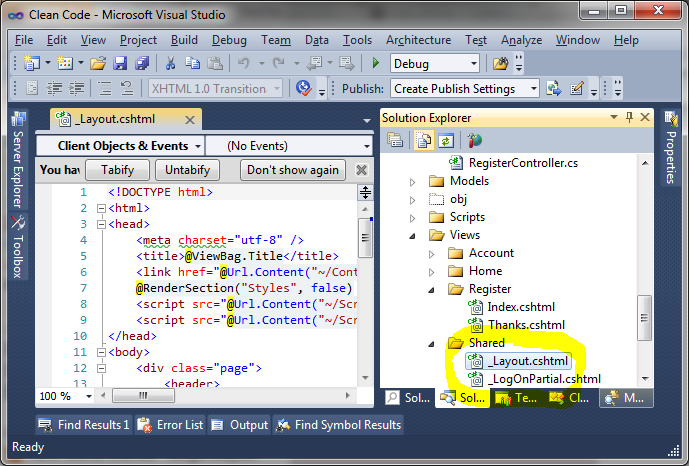
Task: Click the Tabify button
Action: coord(117,170)
